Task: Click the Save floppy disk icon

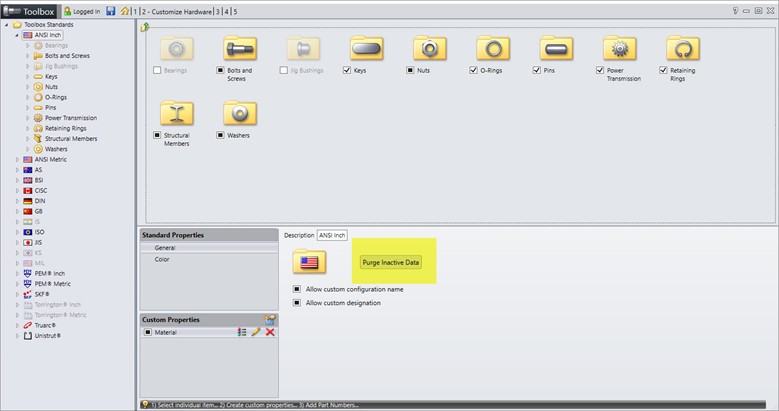Action: click(x=111, y=10)
